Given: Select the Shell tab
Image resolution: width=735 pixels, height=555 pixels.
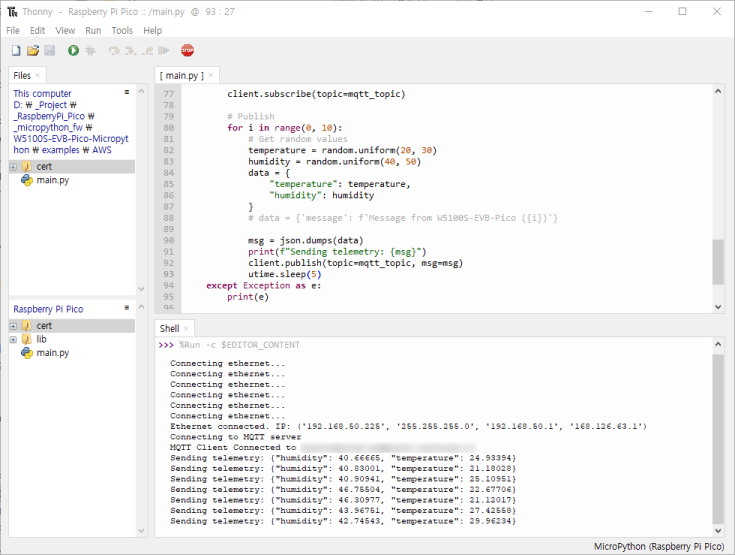Looking at the screenshot, I should 169,329.
